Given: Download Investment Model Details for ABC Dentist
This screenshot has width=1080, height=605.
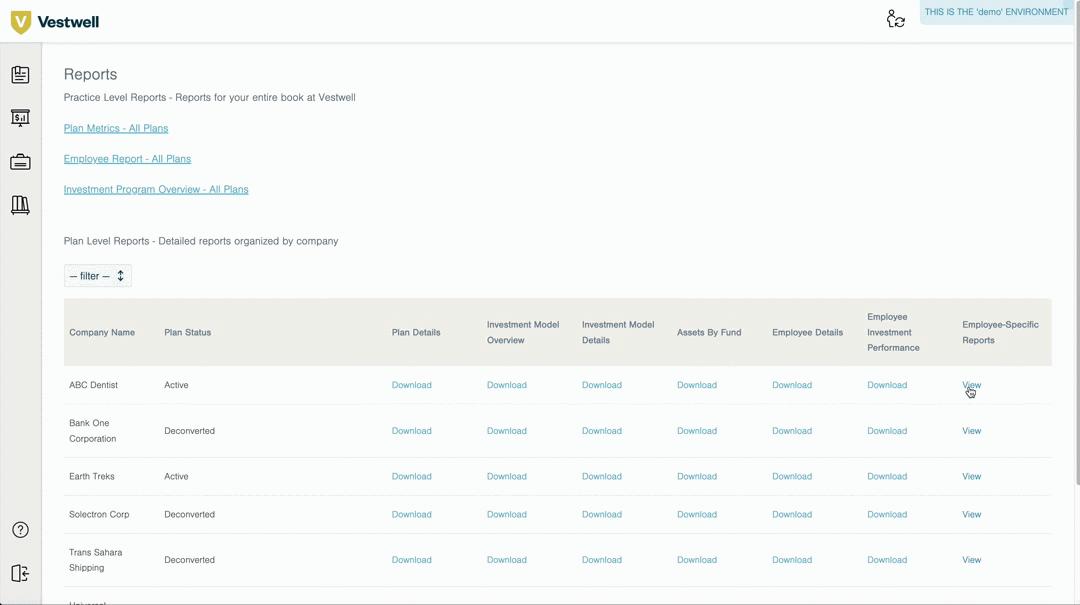Looking at the screenshot, I should tap(602, 385).
